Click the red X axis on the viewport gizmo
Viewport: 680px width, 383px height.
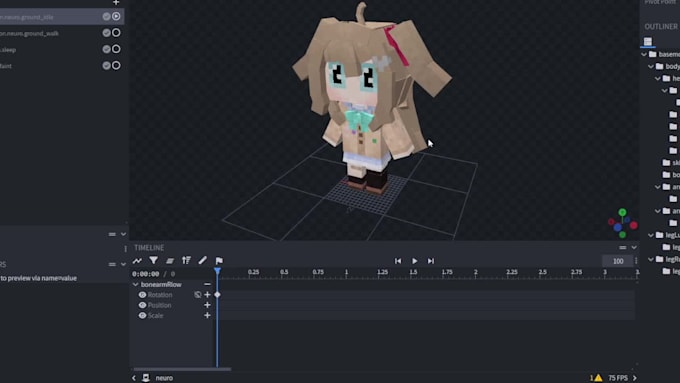pos(634,225)
